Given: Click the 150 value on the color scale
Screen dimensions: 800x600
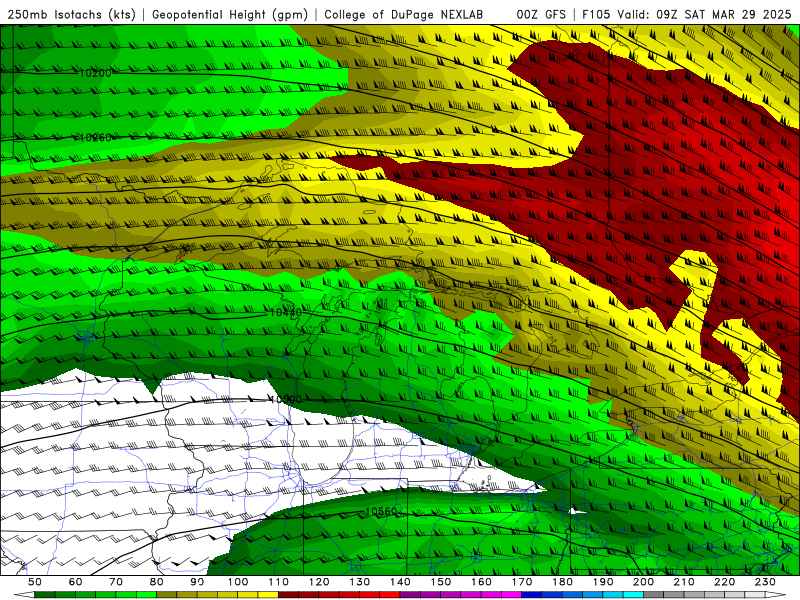Looking at the screenshot, I should pyautogui.click(x=441, y=582).
